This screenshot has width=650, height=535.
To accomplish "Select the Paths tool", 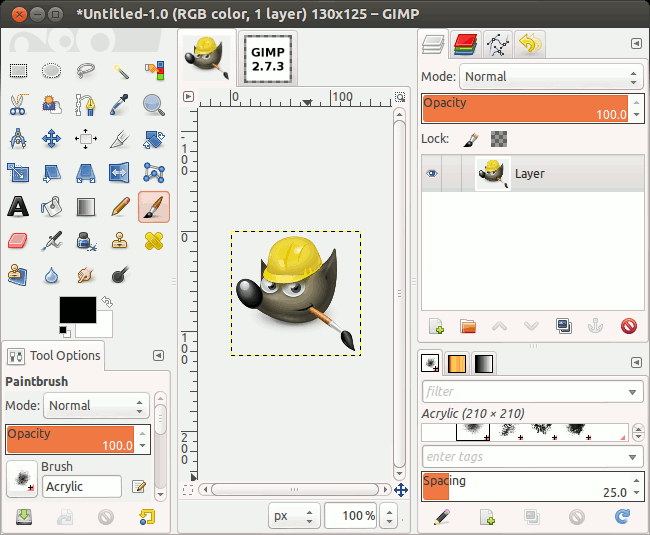I will tap(85, 104).
